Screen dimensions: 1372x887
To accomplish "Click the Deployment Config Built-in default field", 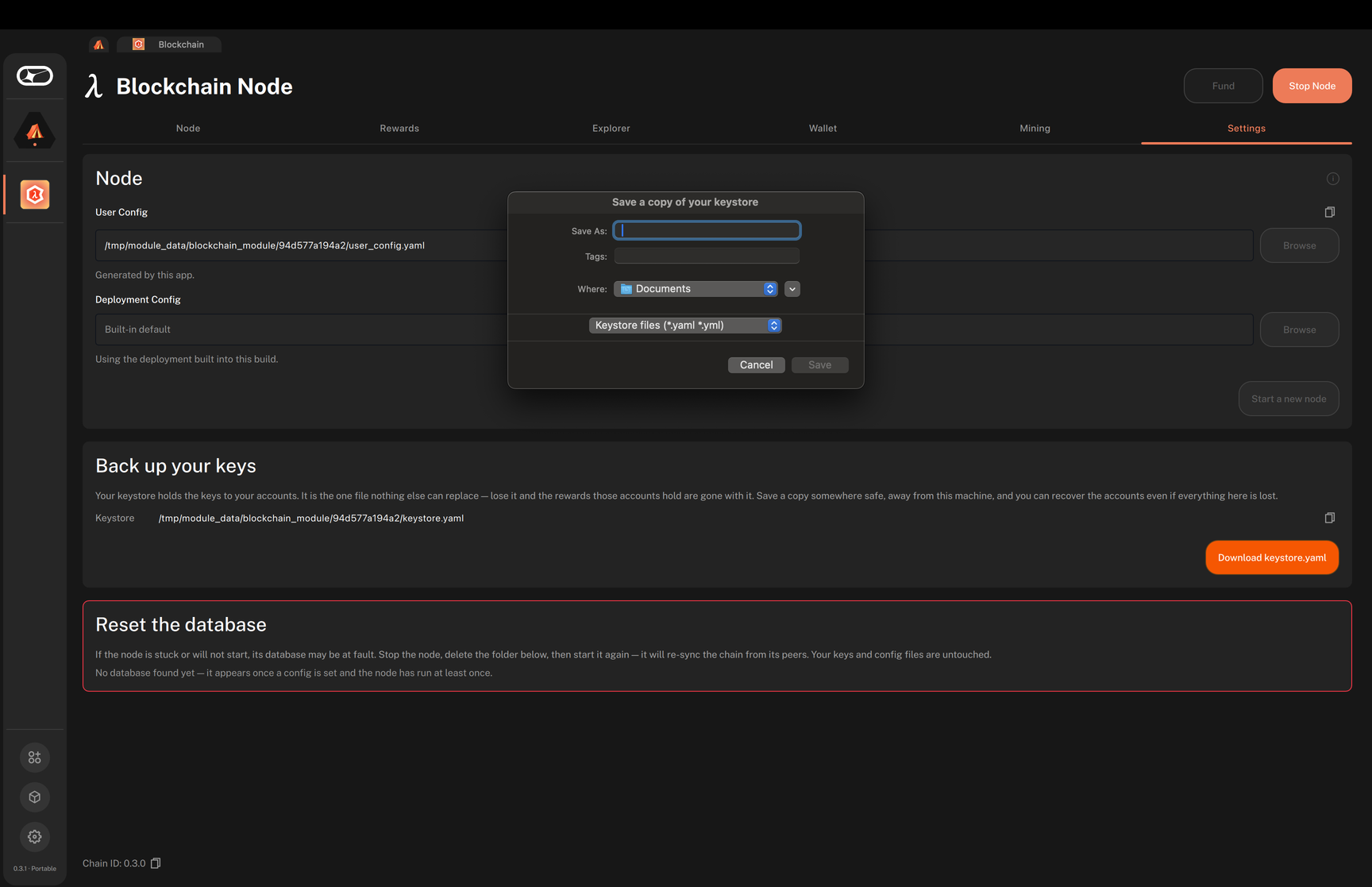I will click(674, 330).
